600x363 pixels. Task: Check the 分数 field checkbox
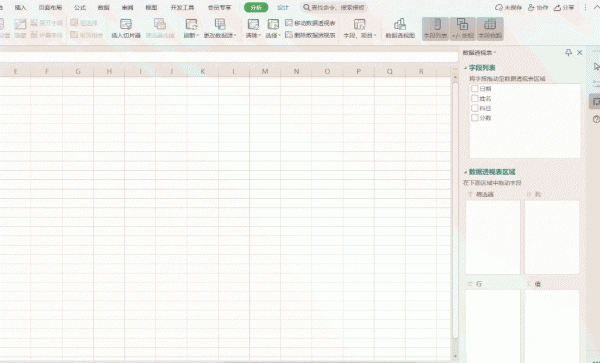475,117
